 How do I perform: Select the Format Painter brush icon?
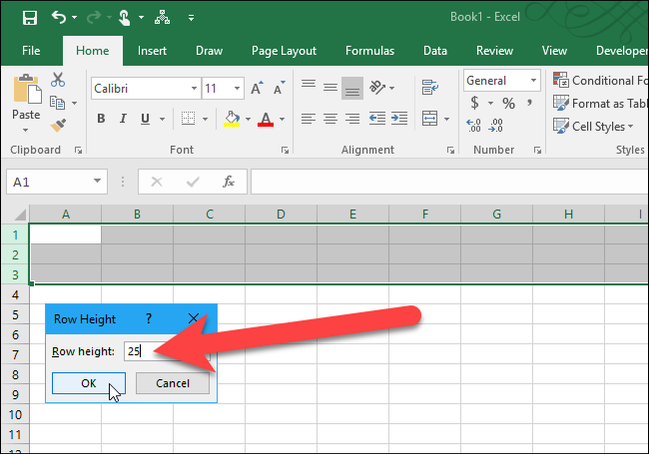point(57,124)
